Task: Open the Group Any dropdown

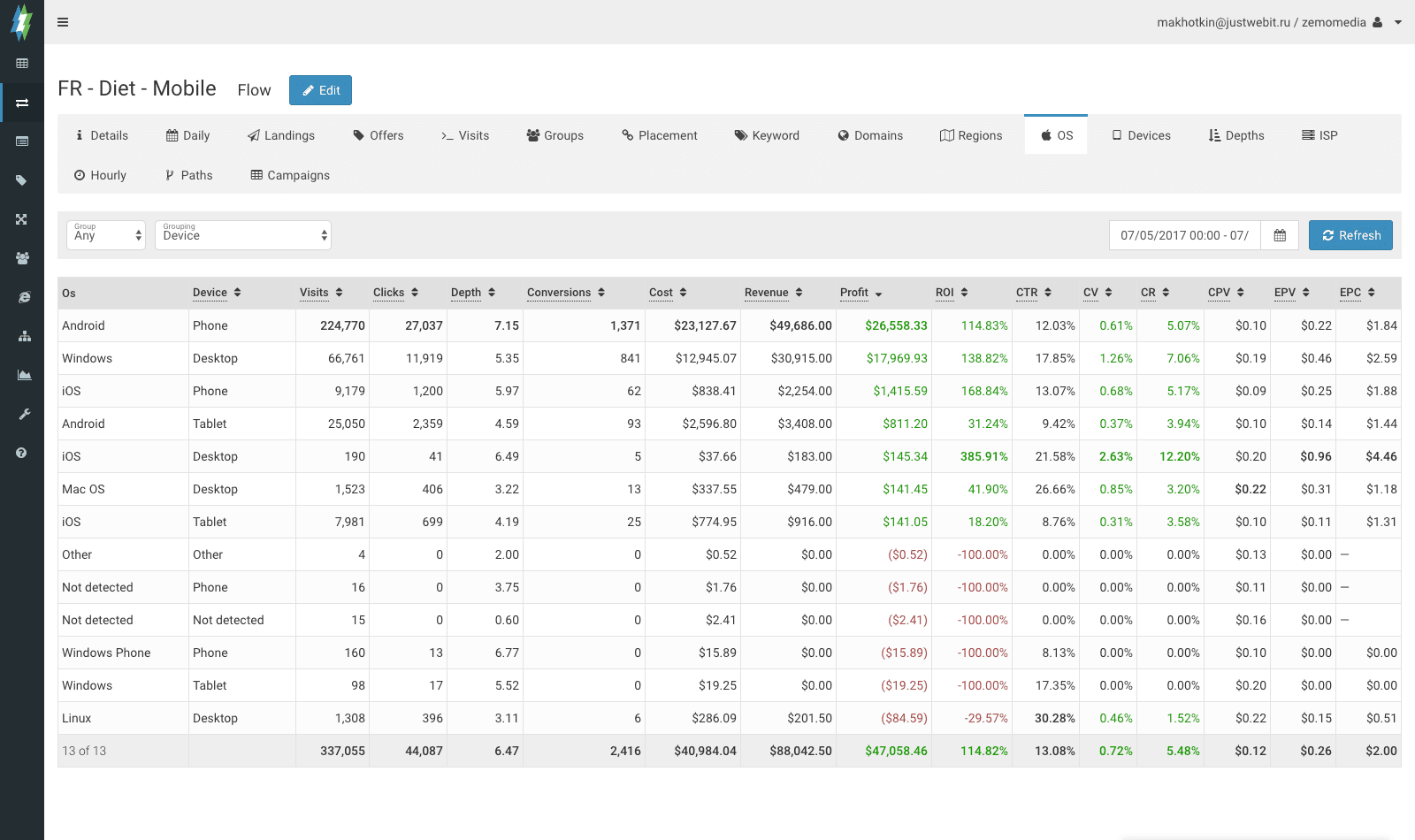Action: coord(106,235)
